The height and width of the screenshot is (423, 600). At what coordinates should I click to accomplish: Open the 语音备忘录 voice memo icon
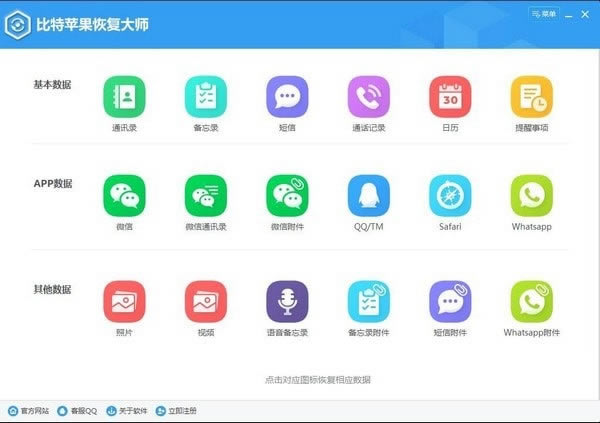287,302
